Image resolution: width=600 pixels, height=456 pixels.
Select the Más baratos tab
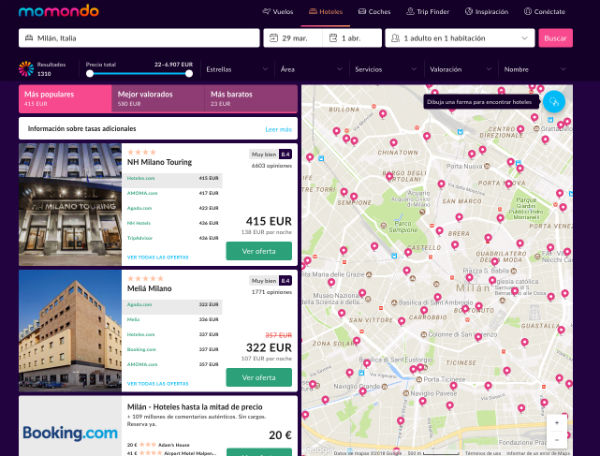[x=251, y=98]
